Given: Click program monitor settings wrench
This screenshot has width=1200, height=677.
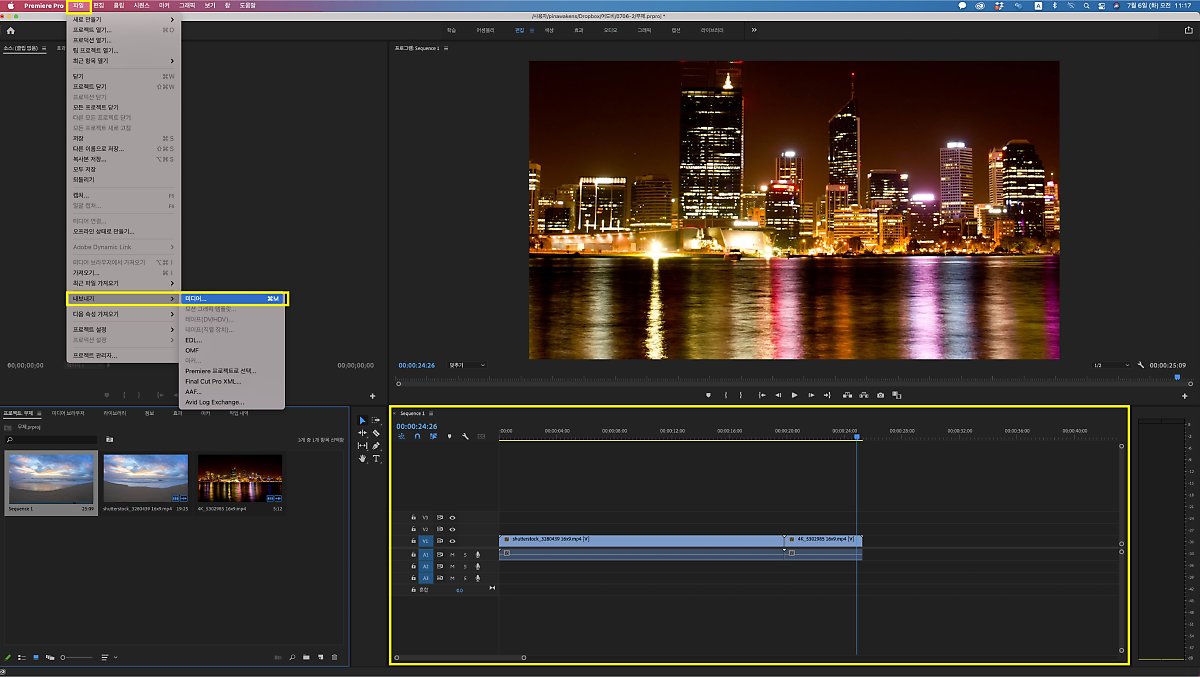Looking at the screenshot, I should (x=1141, y=365).
